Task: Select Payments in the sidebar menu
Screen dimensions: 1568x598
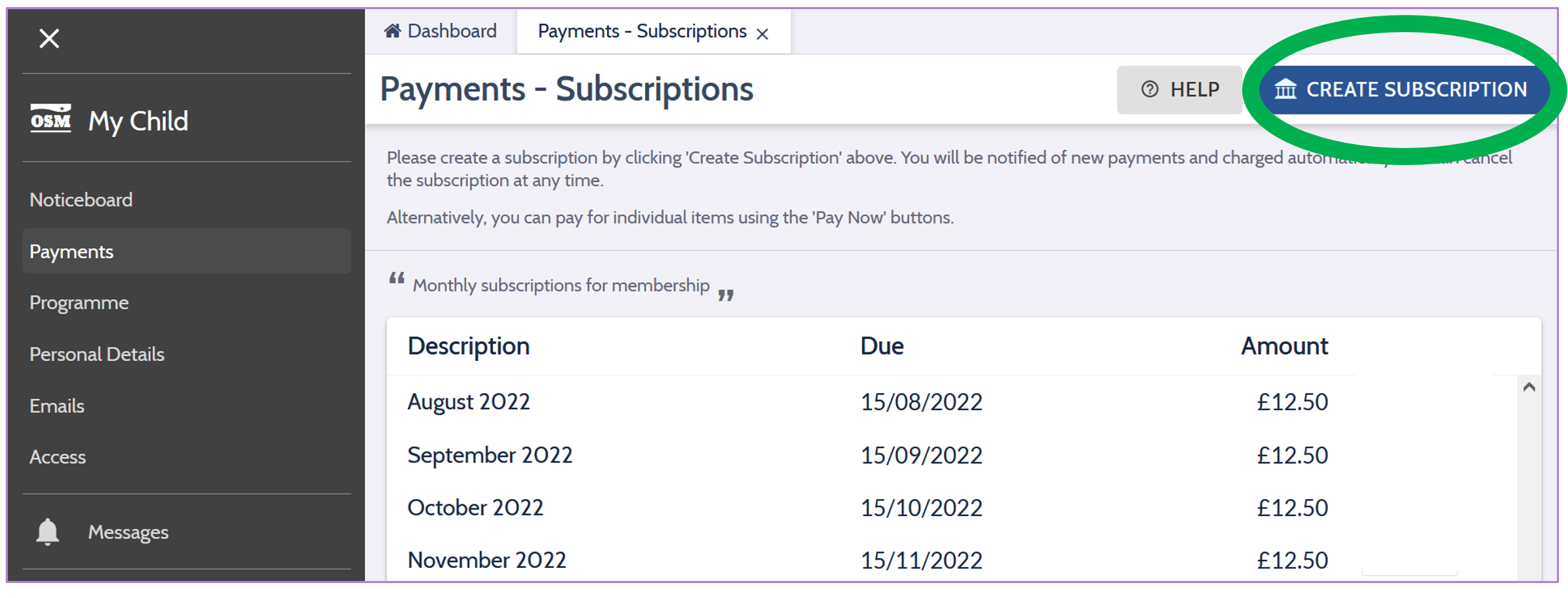Action: coord(72,252)
